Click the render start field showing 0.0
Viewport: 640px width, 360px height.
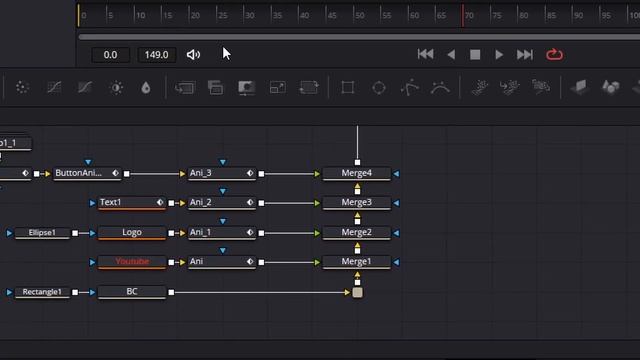click(x=110, y=55)
